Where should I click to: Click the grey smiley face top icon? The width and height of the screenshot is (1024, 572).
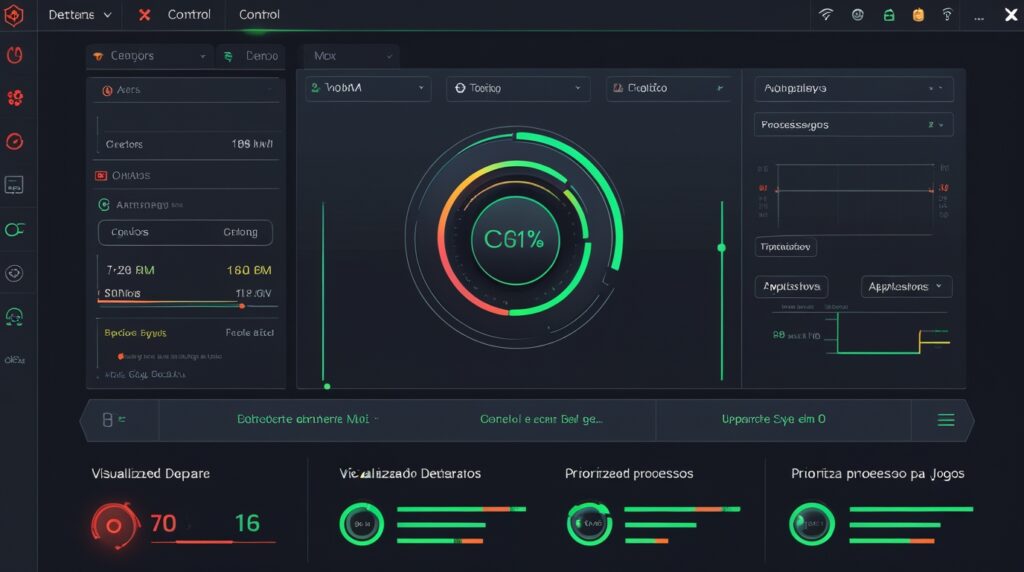click(x=857, y=14)
